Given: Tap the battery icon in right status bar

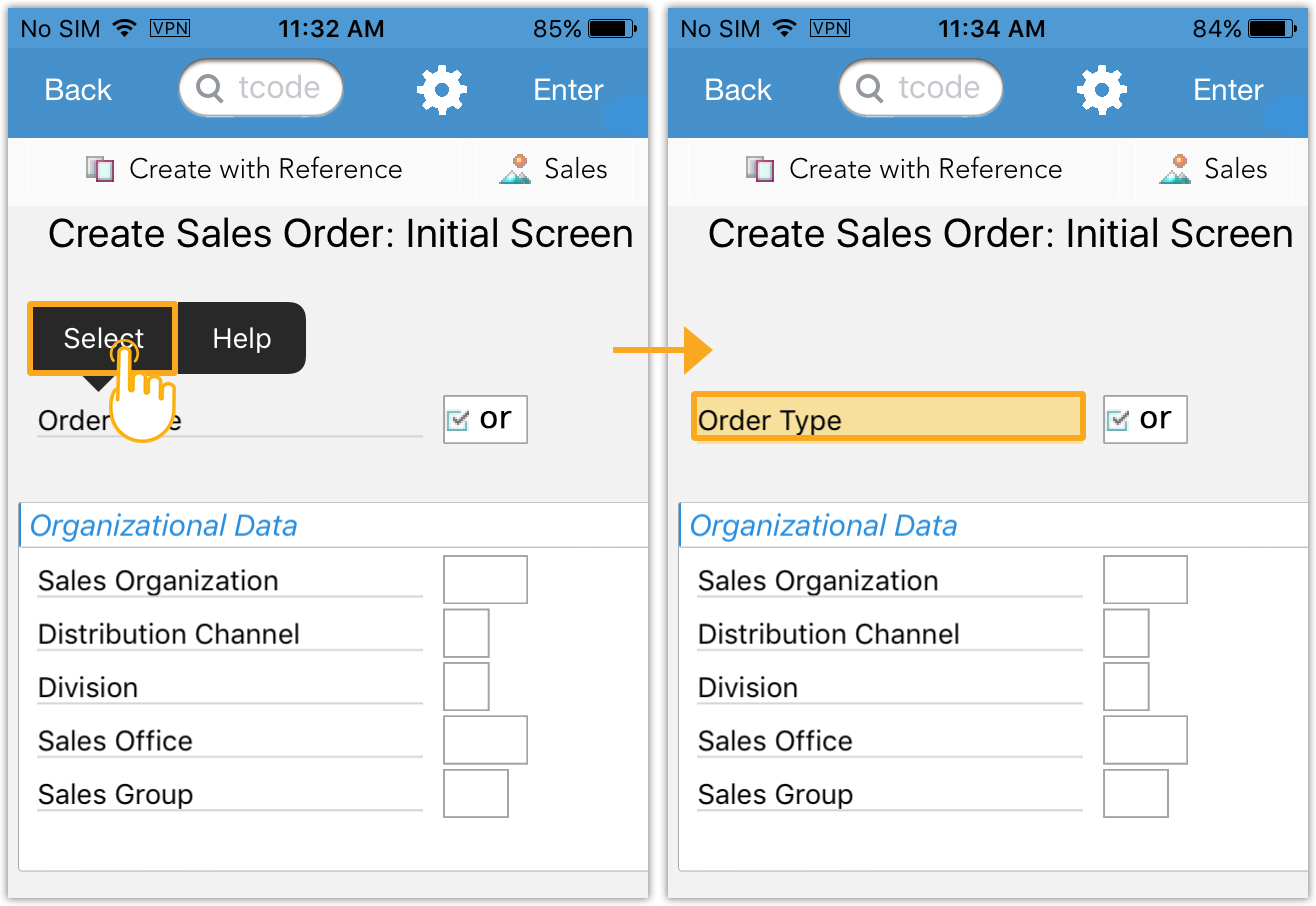Looking at the screenshot, I should click(1280, 29).
